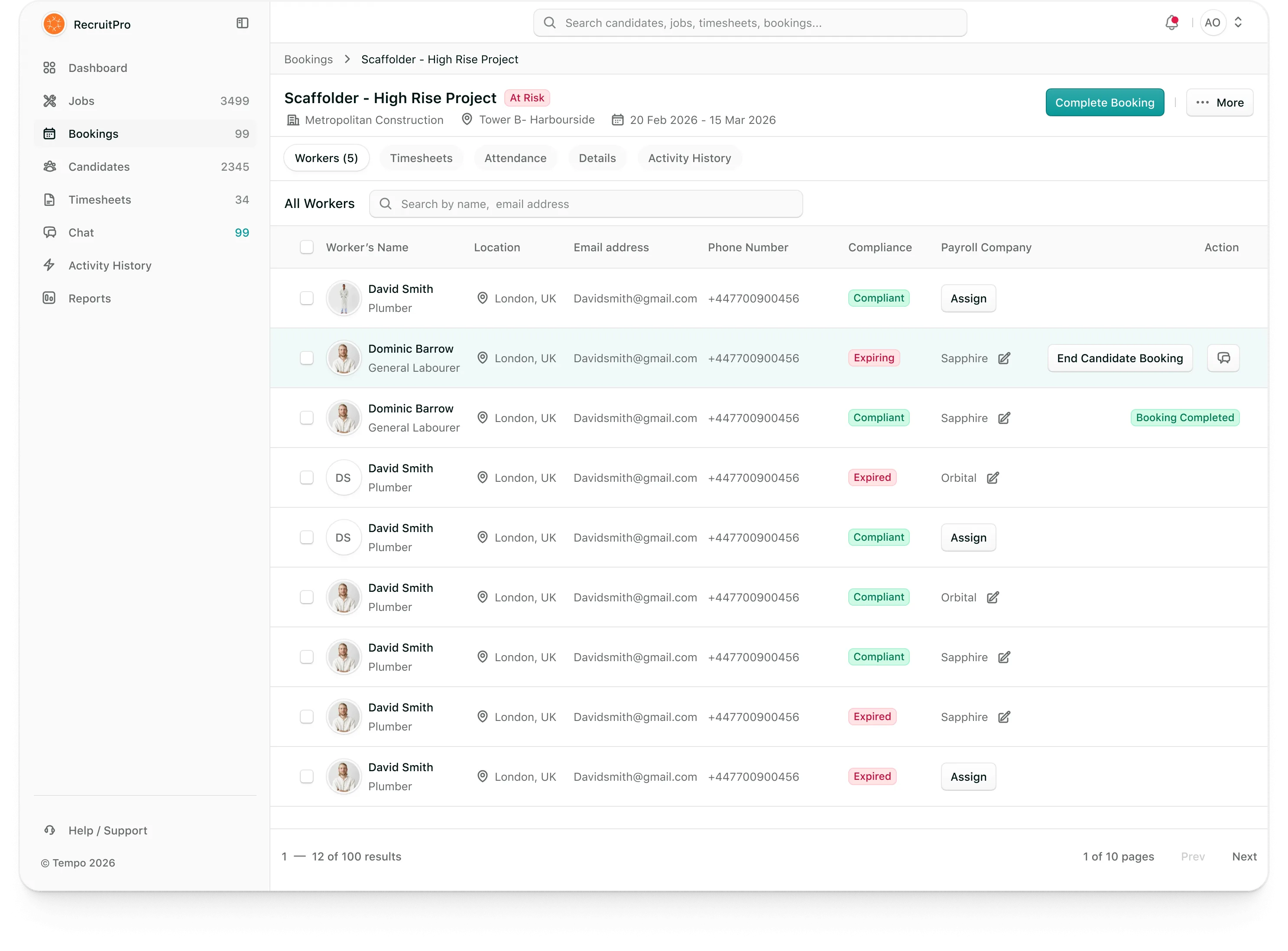Switch to the Attendance tab

515,158
